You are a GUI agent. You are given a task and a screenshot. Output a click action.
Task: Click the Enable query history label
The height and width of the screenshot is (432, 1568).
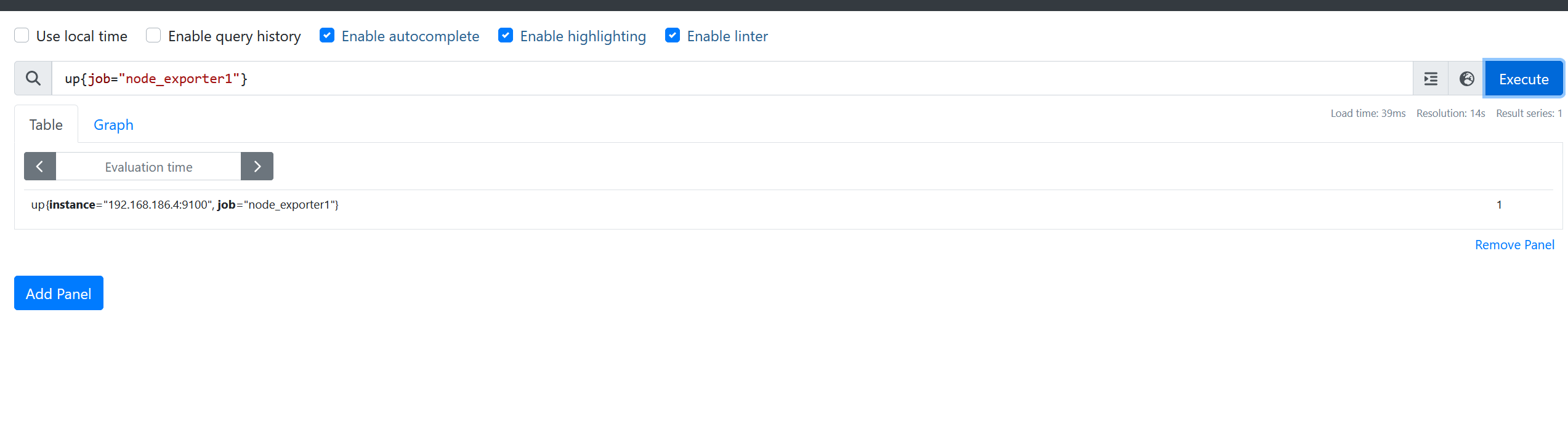tap(234, 36)
